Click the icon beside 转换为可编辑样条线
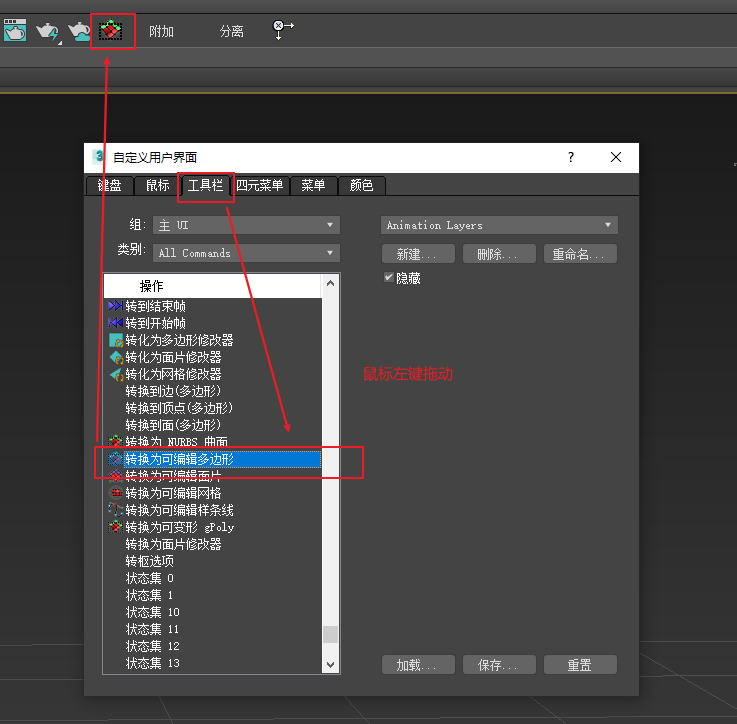This screenshot has width=737, height=724. point(116,510)
